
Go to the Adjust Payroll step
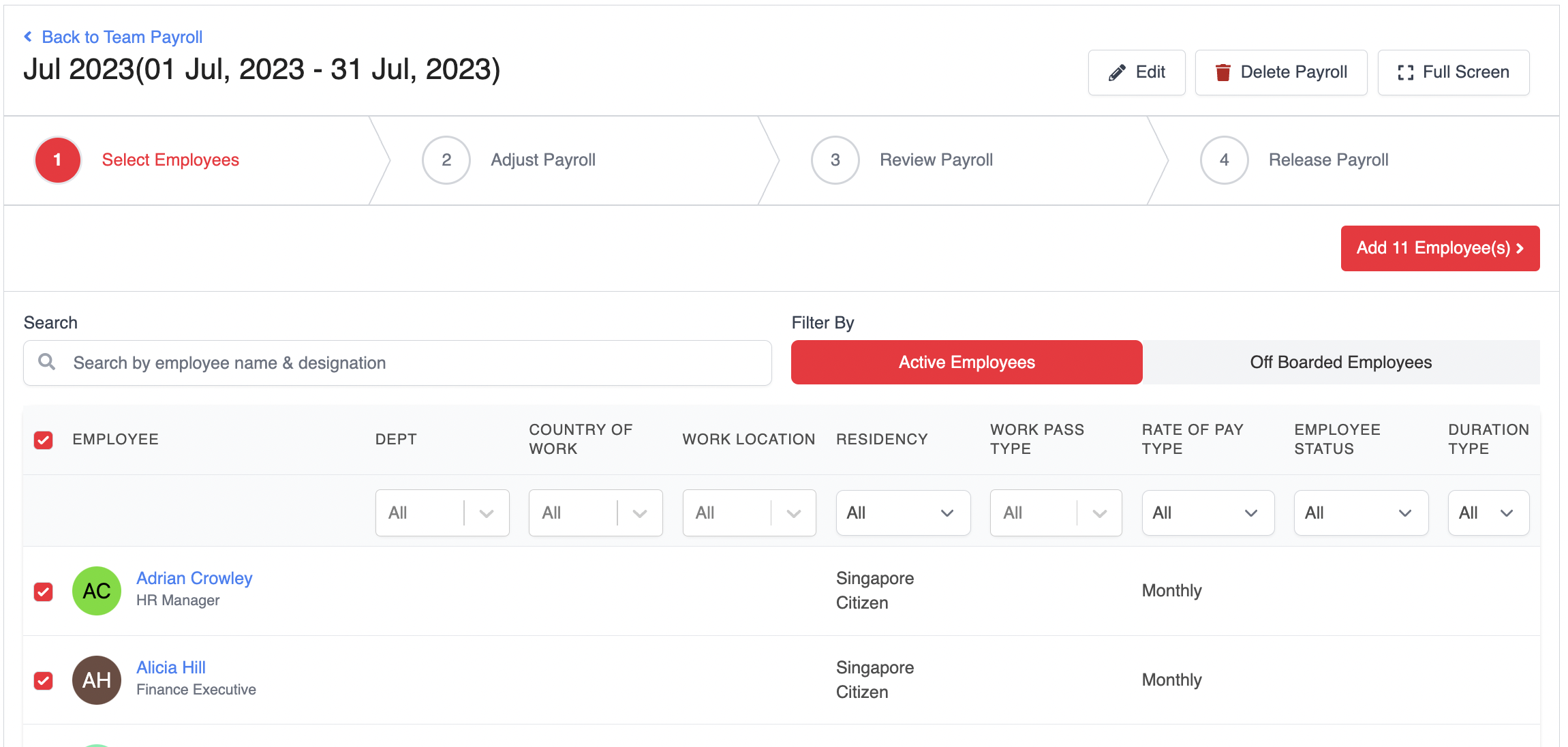pyautogui.click(x=542, y=160)
